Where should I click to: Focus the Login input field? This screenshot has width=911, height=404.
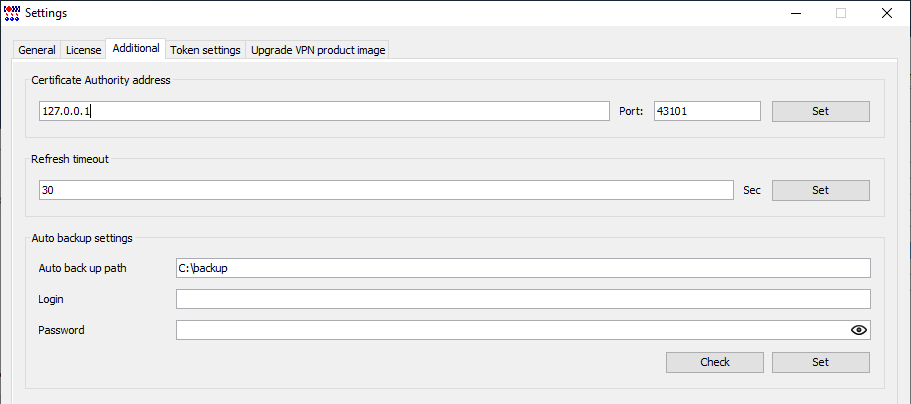[x=523, y=299]
